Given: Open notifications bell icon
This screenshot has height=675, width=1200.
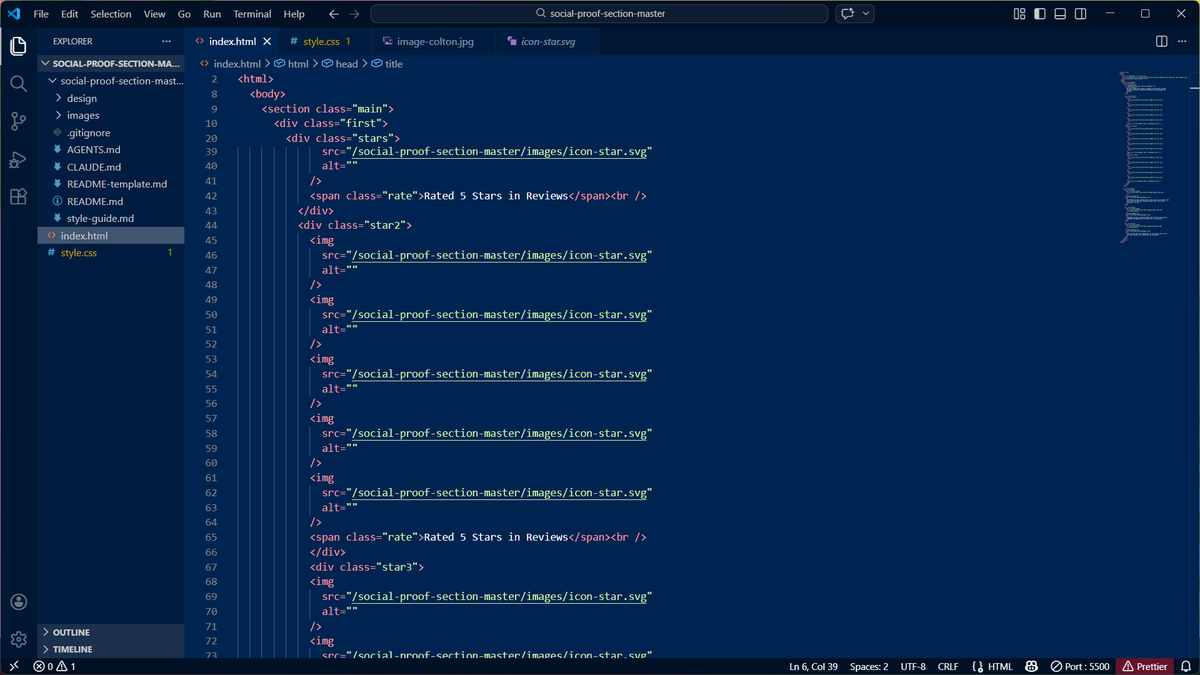Looking at the screenshot, I should tap(1185, 666).
